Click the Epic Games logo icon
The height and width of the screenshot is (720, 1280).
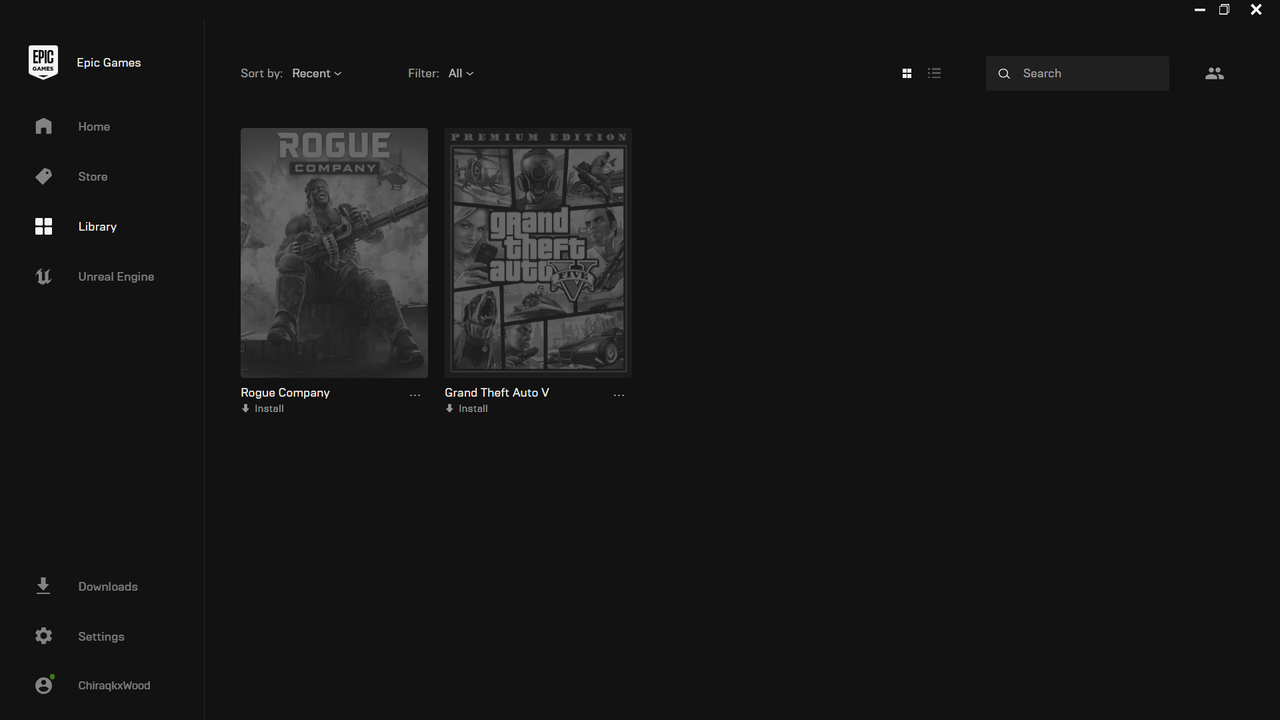coord(43,62)
